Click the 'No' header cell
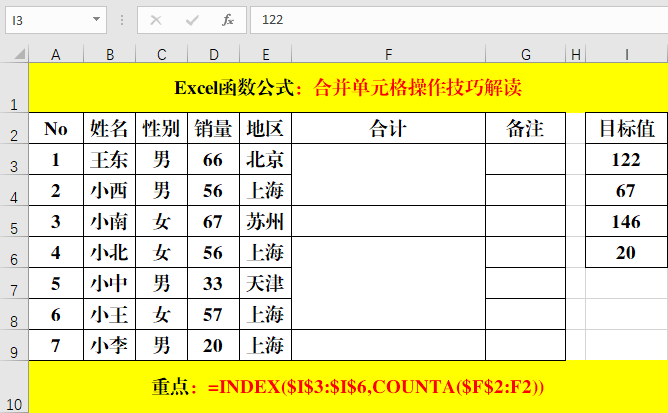Screen dimensions: 668x413 56,128
